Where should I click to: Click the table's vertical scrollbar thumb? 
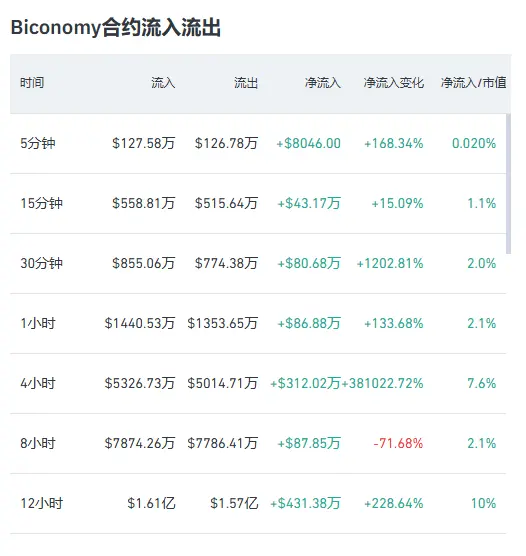(x=509, y=184)
